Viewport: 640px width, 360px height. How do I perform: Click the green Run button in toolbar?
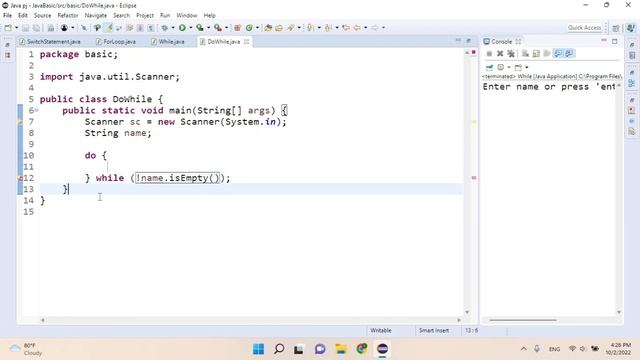182,28
